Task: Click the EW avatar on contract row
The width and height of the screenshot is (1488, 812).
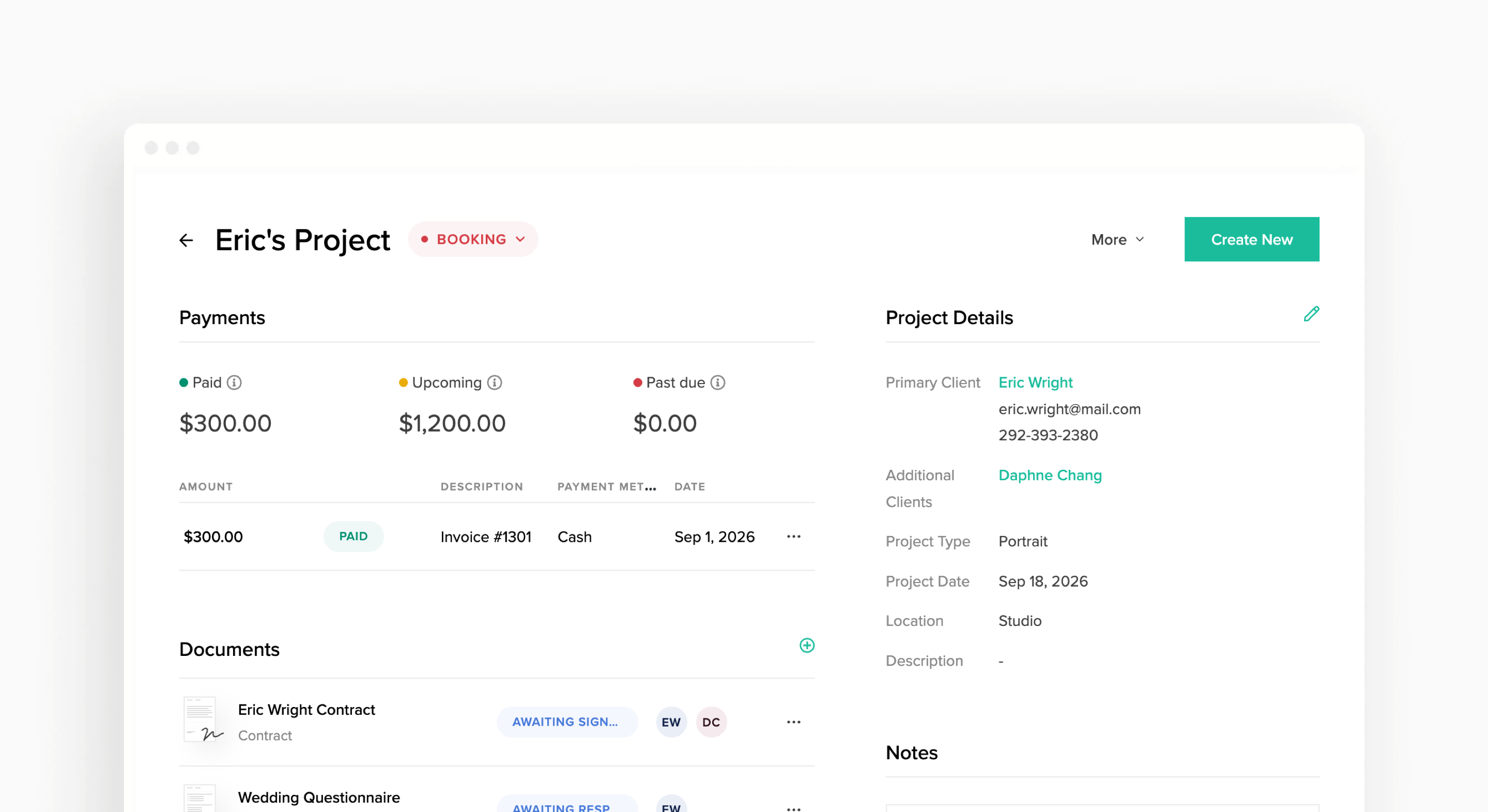Action: pyautogui.click(x=671, y=722)
